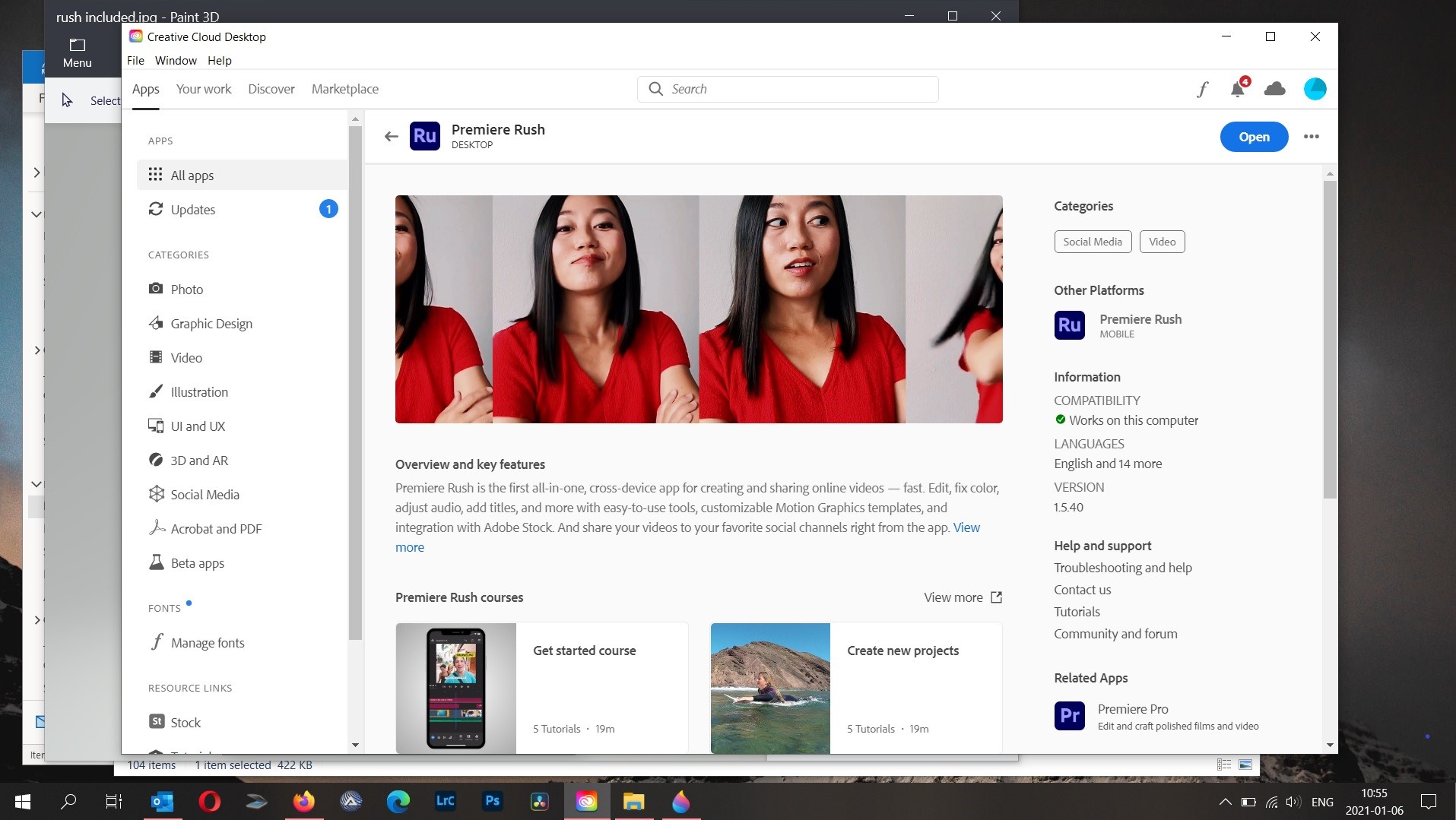1456x820 pixels.
Task: Select the Photo category icon
Action: point(155,289)
